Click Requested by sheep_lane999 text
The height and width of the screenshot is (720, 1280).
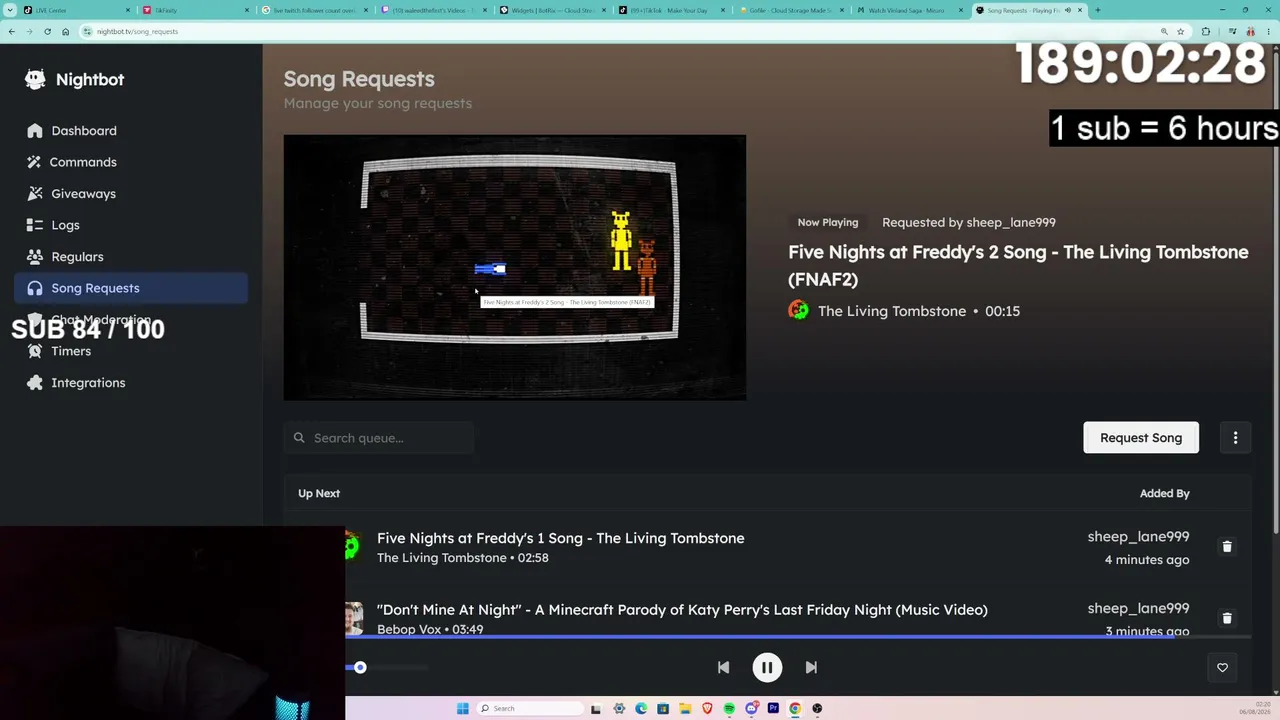[969, 222]
